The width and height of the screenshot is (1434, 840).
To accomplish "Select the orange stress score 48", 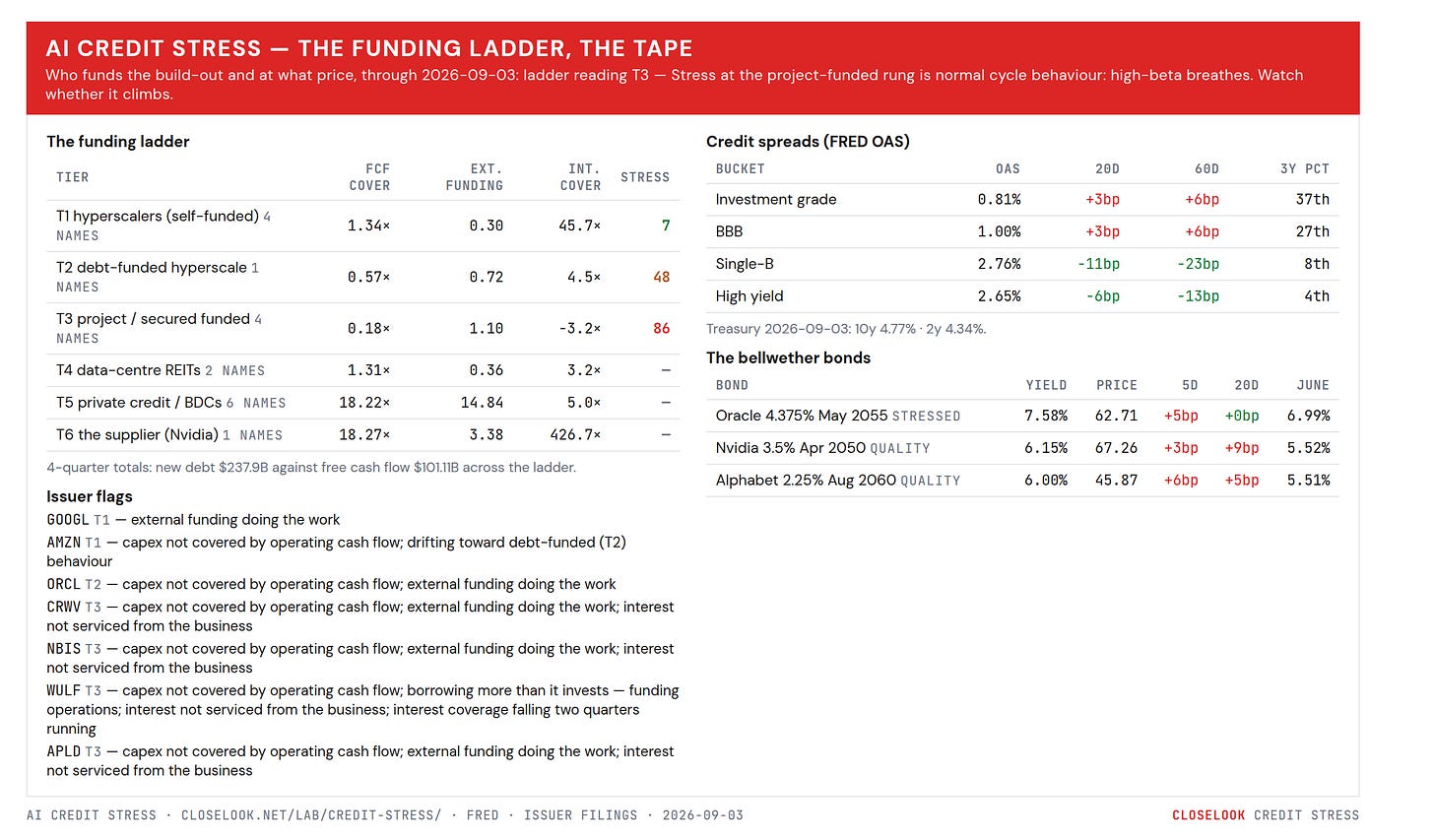I will pos(662,277).
